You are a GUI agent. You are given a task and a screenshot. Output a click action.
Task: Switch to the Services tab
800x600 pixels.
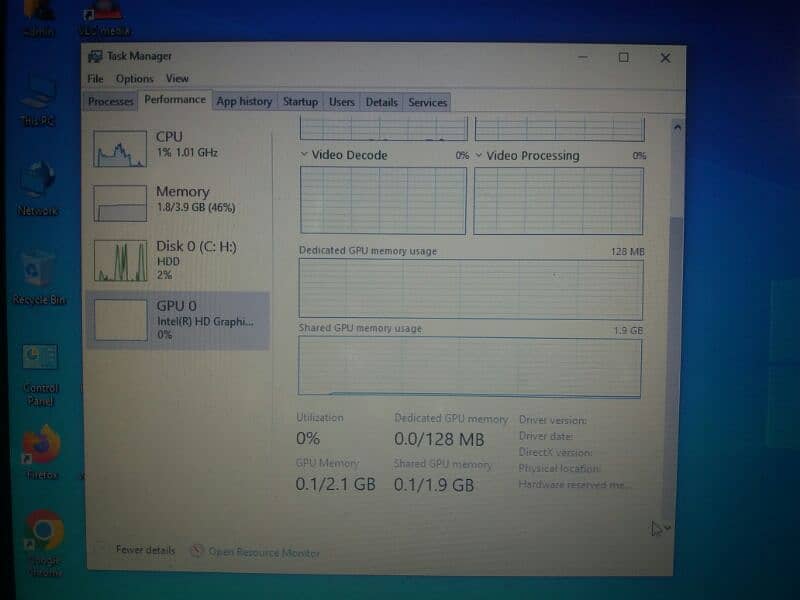pyautogui.click(x=427, y=102)
